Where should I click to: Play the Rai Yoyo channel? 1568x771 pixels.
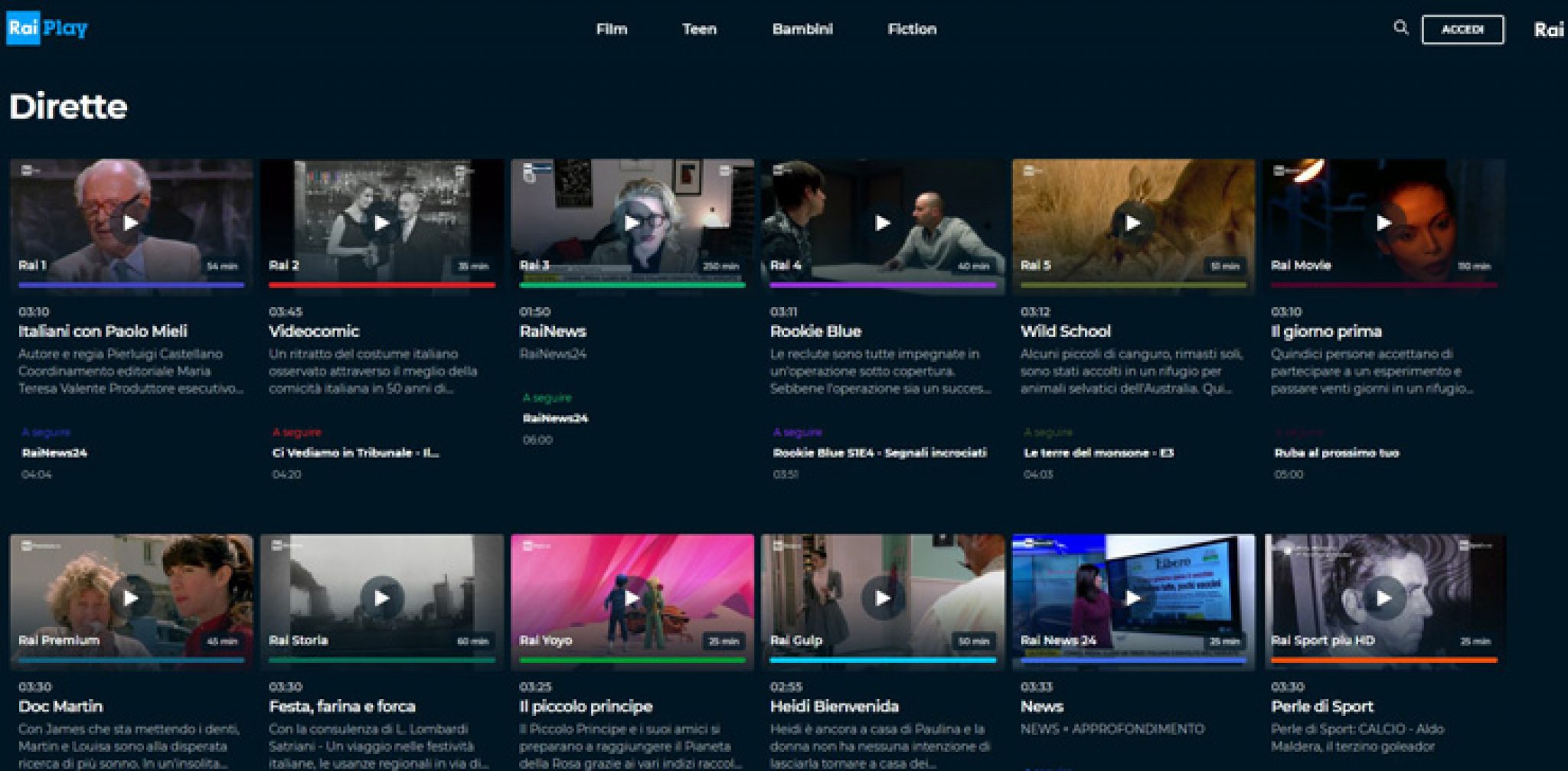(x=631, y=599)
